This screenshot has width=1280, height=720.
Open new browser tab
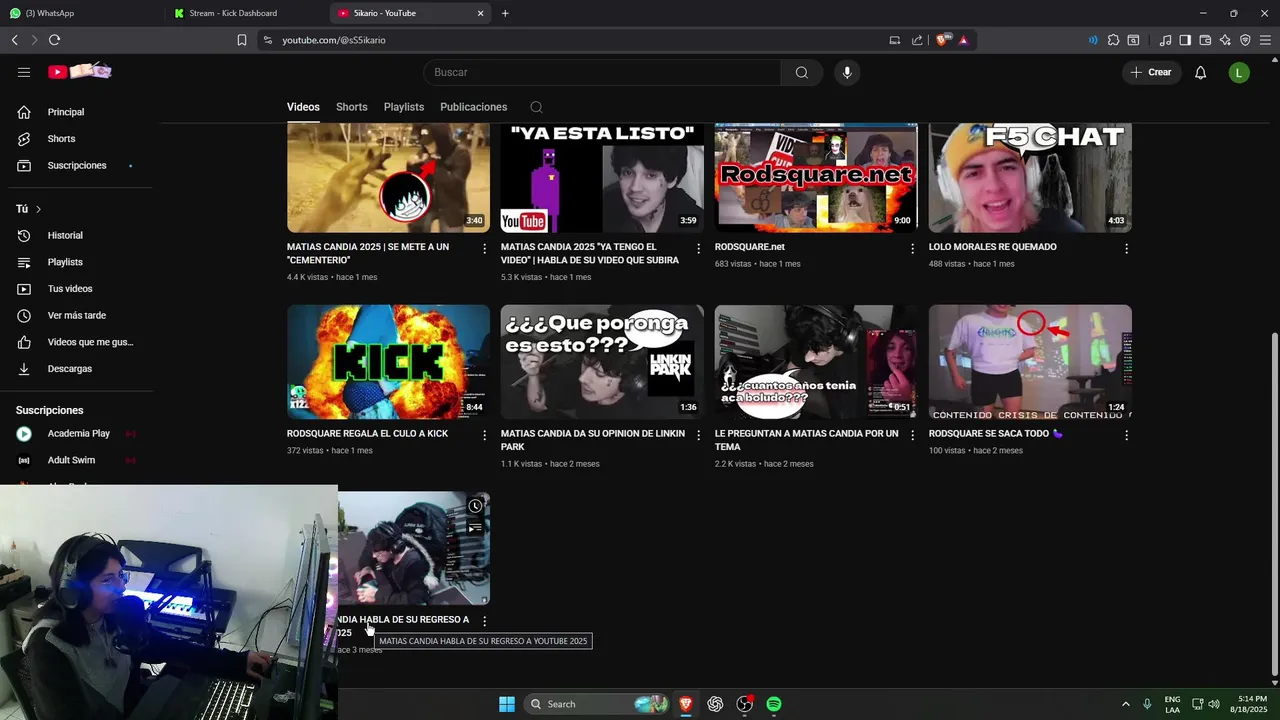[x=505, y=13]
